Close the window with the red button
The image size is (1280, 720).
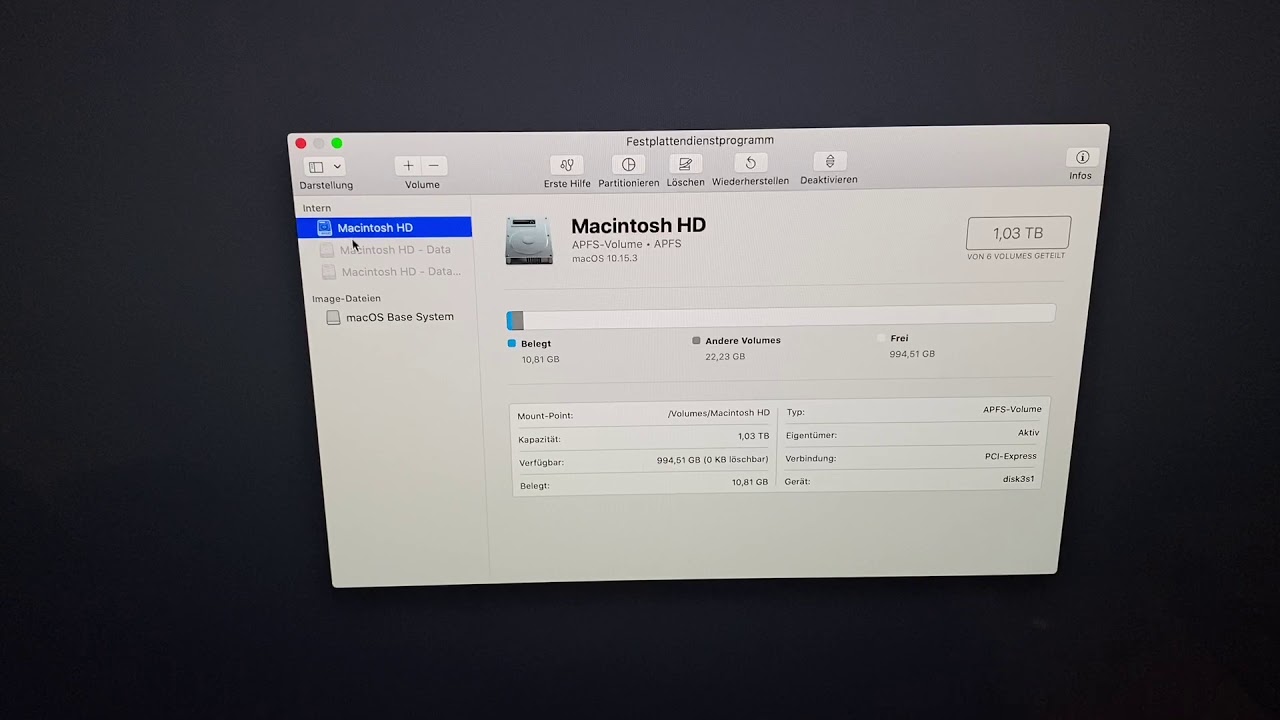click(301, 143)
